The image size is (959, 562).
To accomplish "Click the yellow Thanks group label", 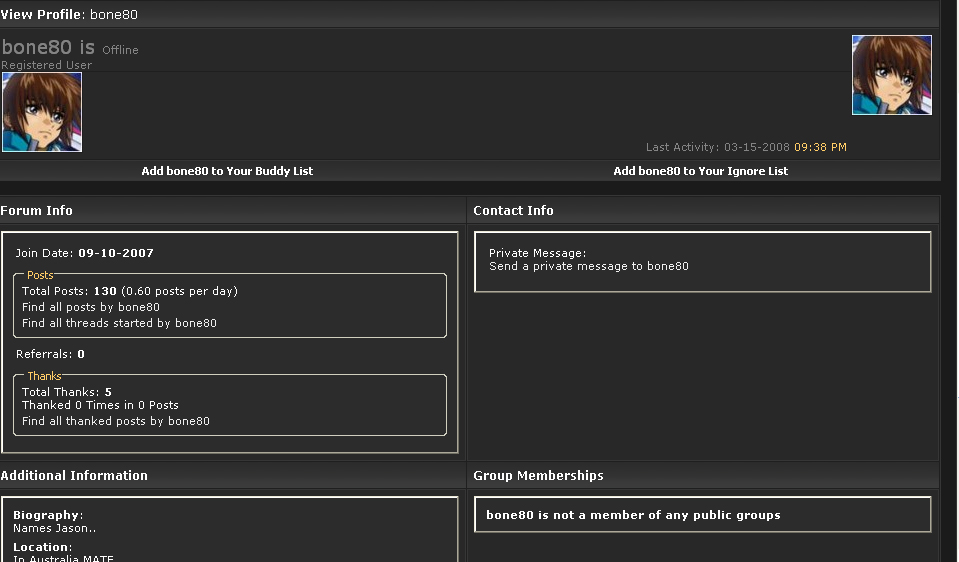I will tap(44, 376).
